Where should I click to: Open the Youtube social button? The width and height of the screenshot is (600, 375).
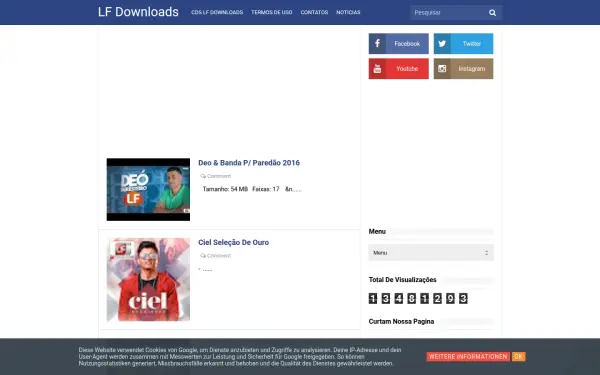pyautogui.click(x=398, y=69)
